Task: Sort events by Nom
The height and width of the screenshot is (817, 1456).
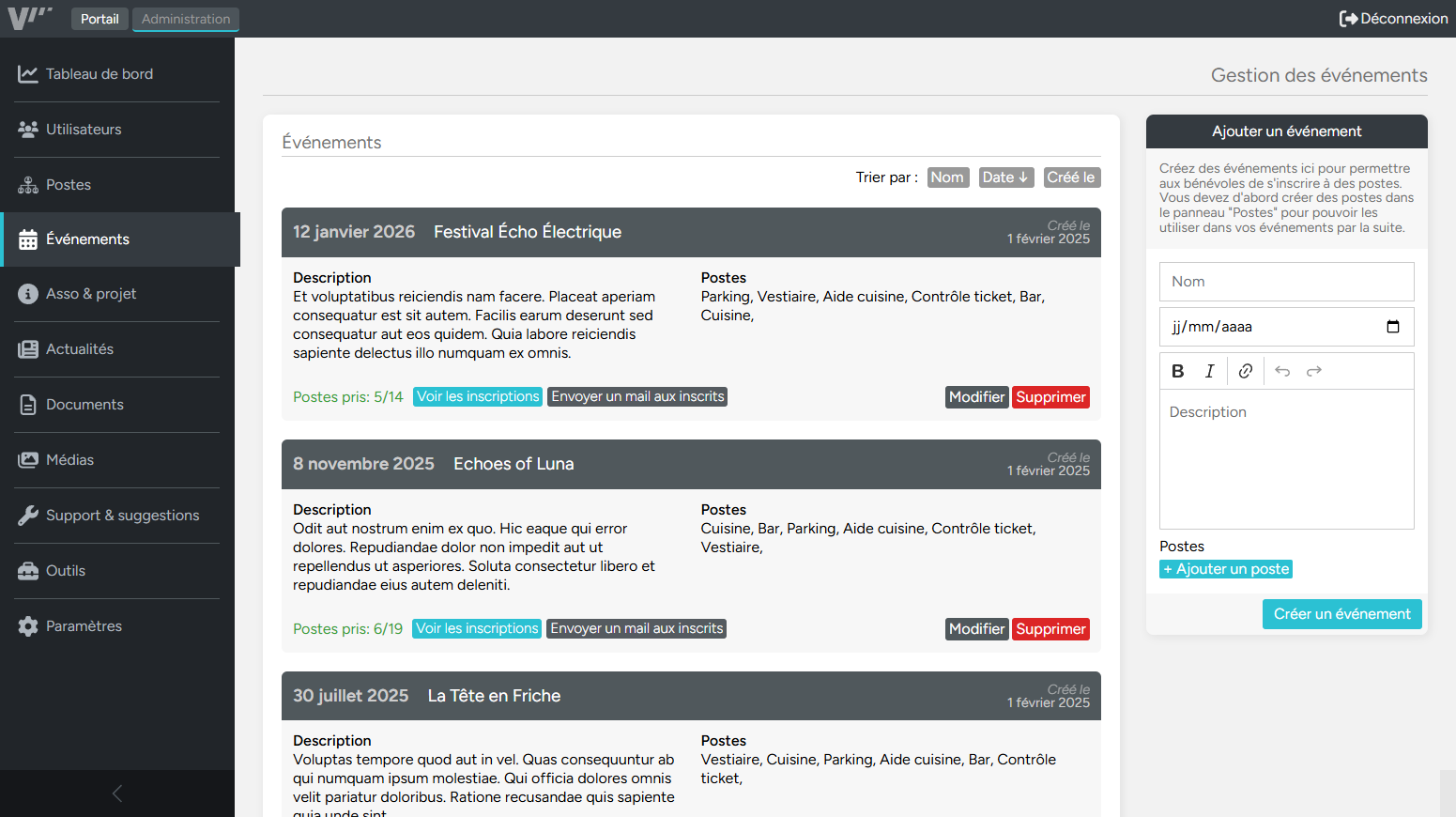Action: 947,177
